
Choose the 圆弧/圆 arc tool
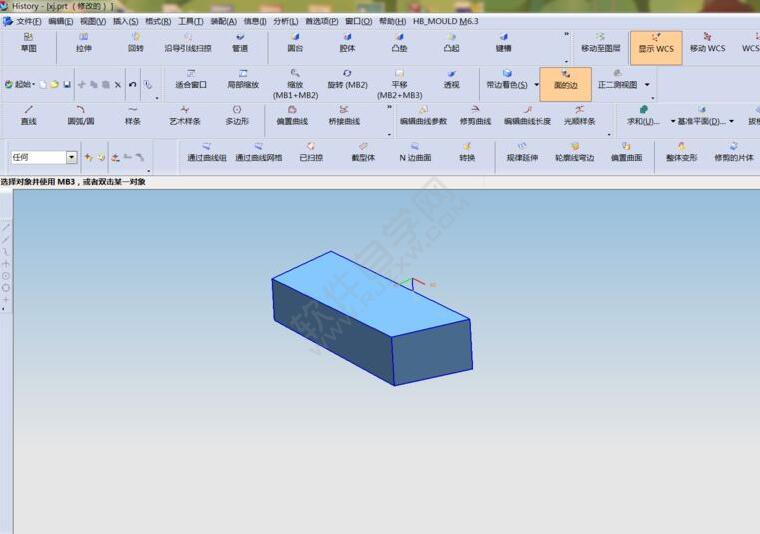click(x=80, y=115)
